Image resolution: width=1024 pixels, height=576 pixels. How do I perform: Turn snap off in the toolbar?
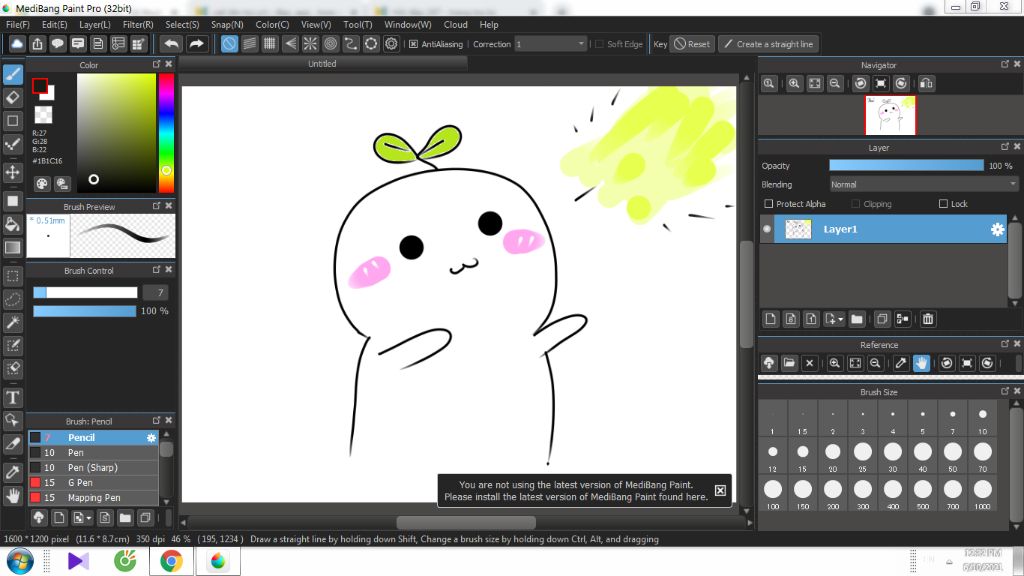tap(229, 44)
